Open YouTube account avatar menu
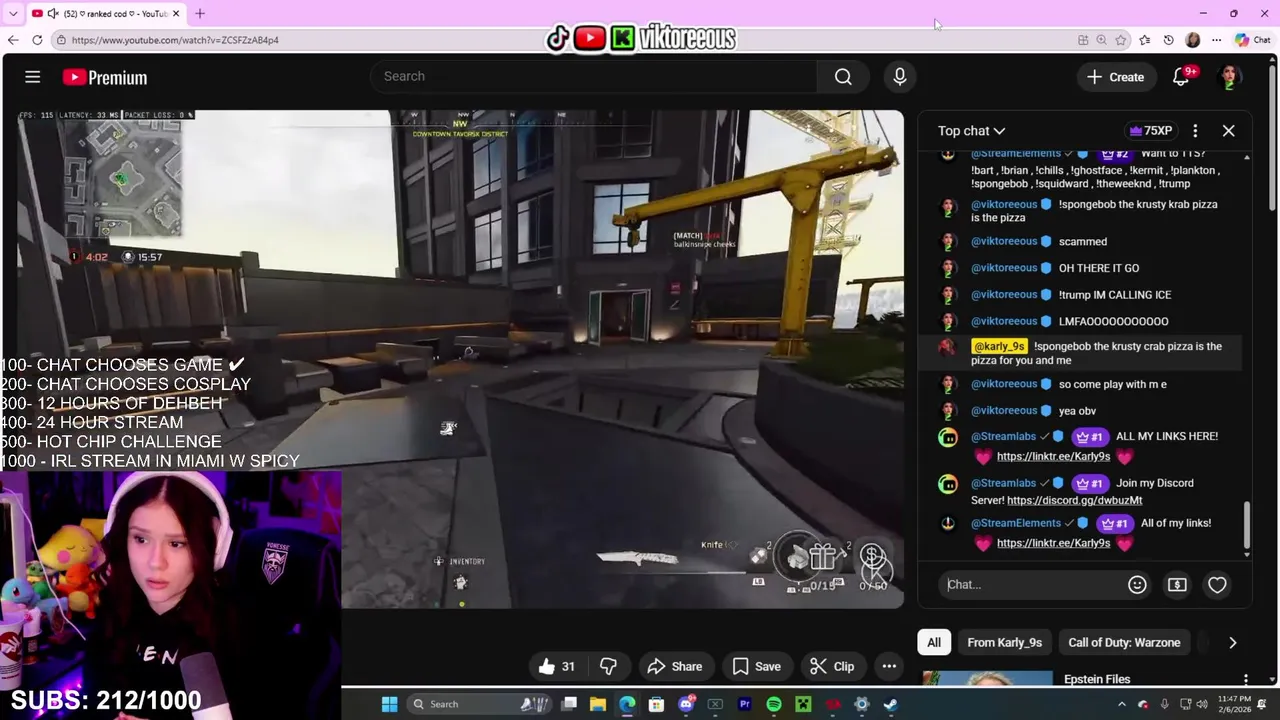Image resolution: width=1280 pixels, height=720 pixels. click(1230, 77)
